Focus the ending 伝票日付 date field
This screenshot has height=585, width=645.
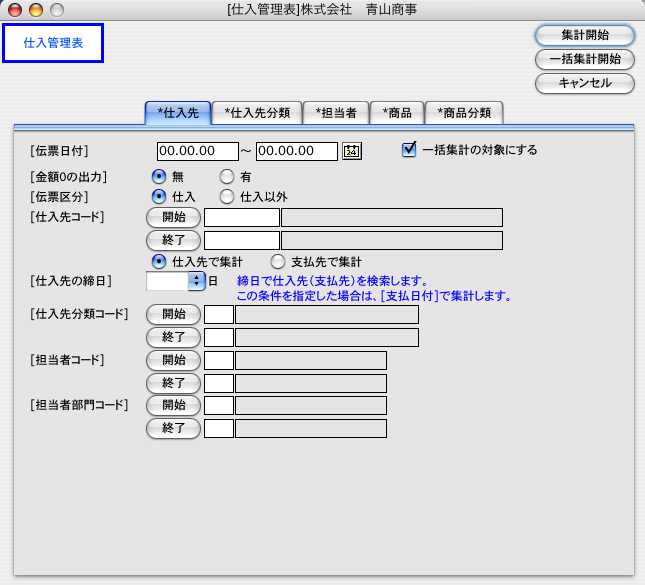coord(297,151)
